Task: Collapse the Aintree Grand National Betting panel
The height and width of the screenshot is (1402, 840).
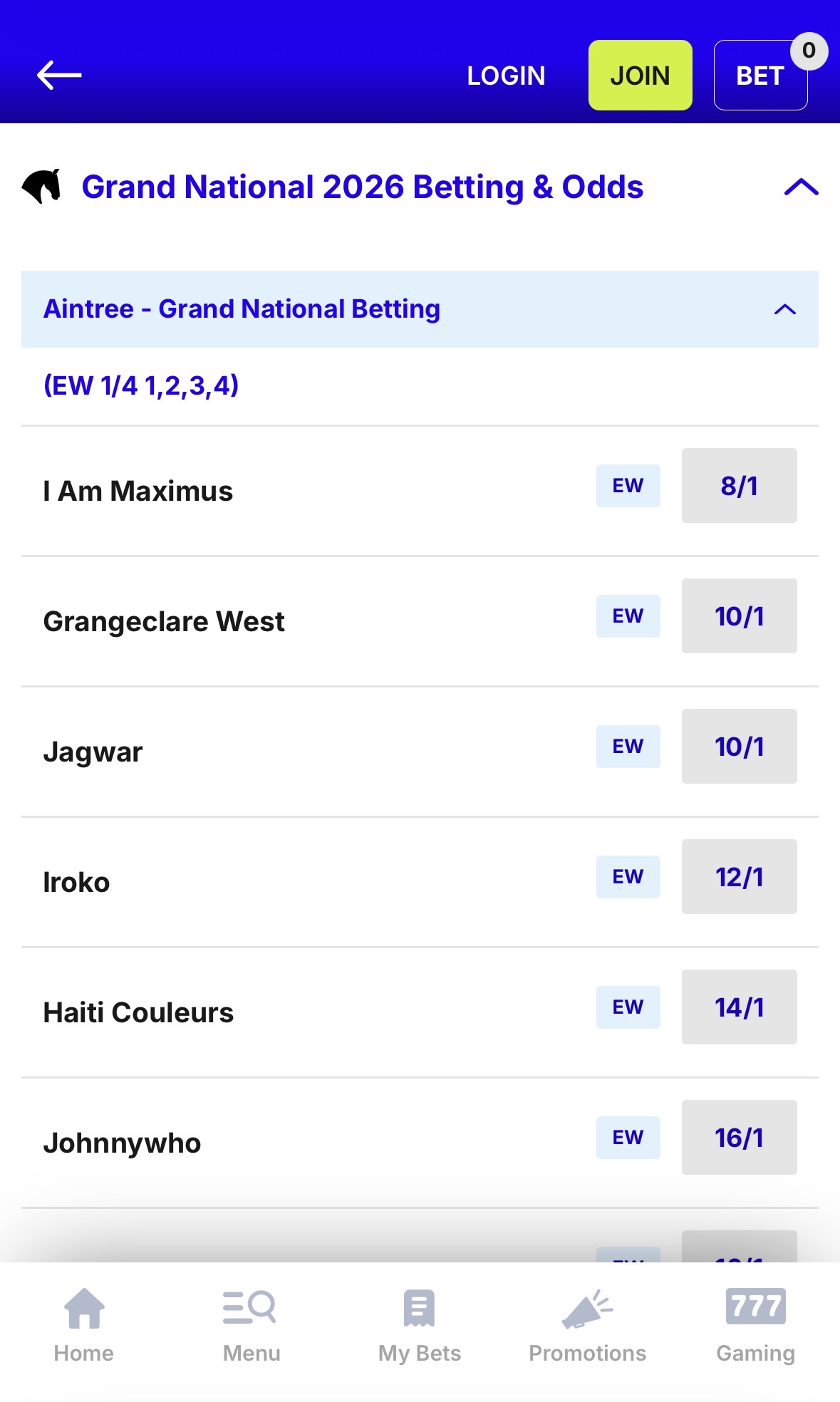Action: tap(784, 309)
